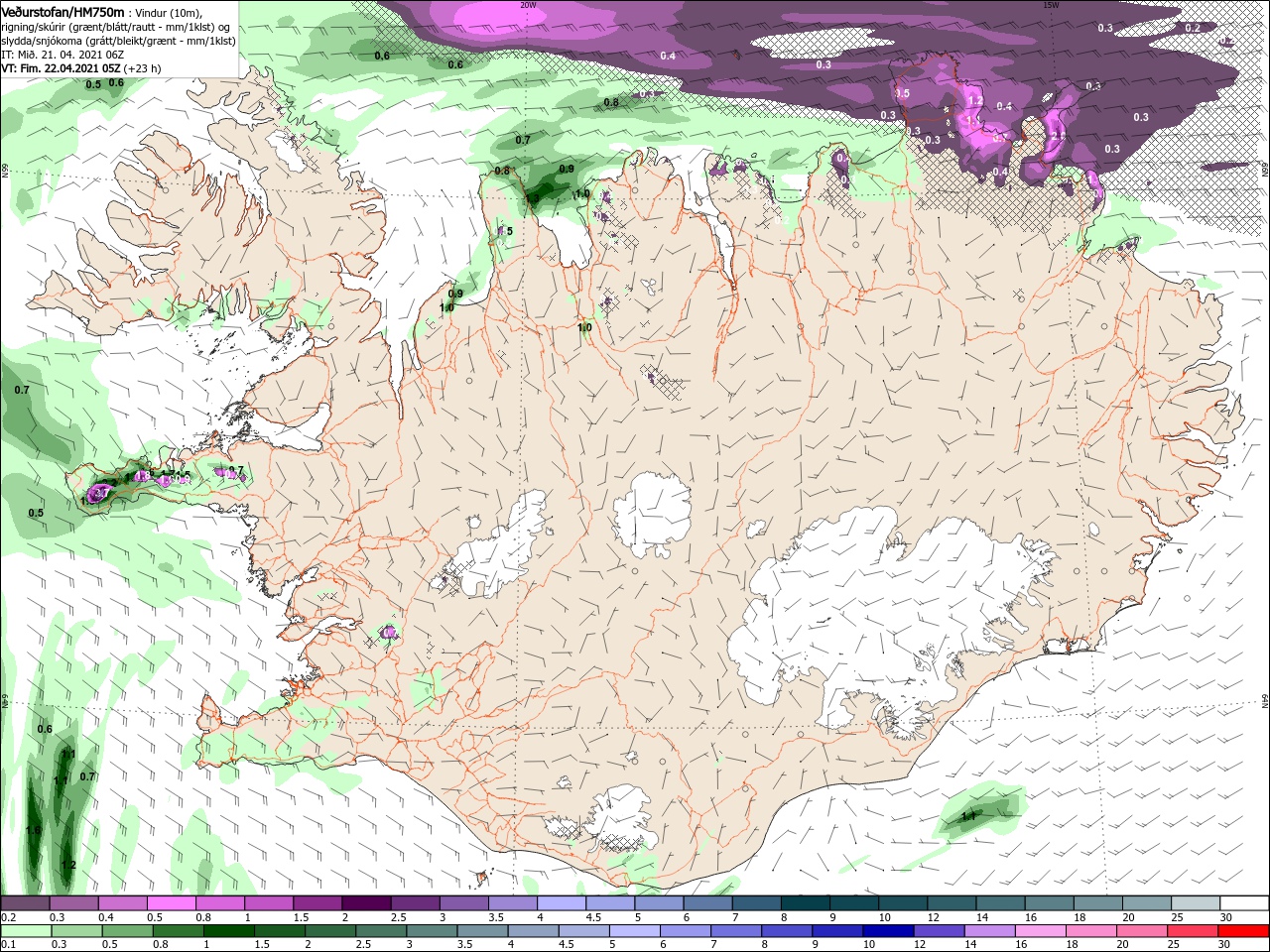Click the '20W' longitude label at top
Screen dimensions: 1270x952
point(528,5)
